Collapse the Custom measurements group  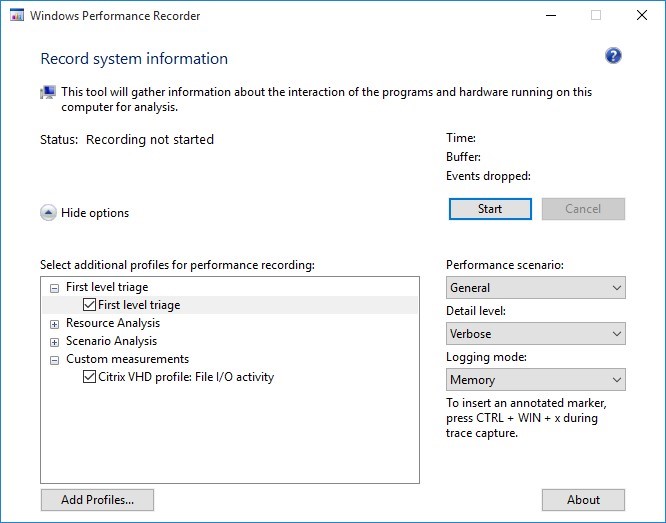(x=54, y=359)
